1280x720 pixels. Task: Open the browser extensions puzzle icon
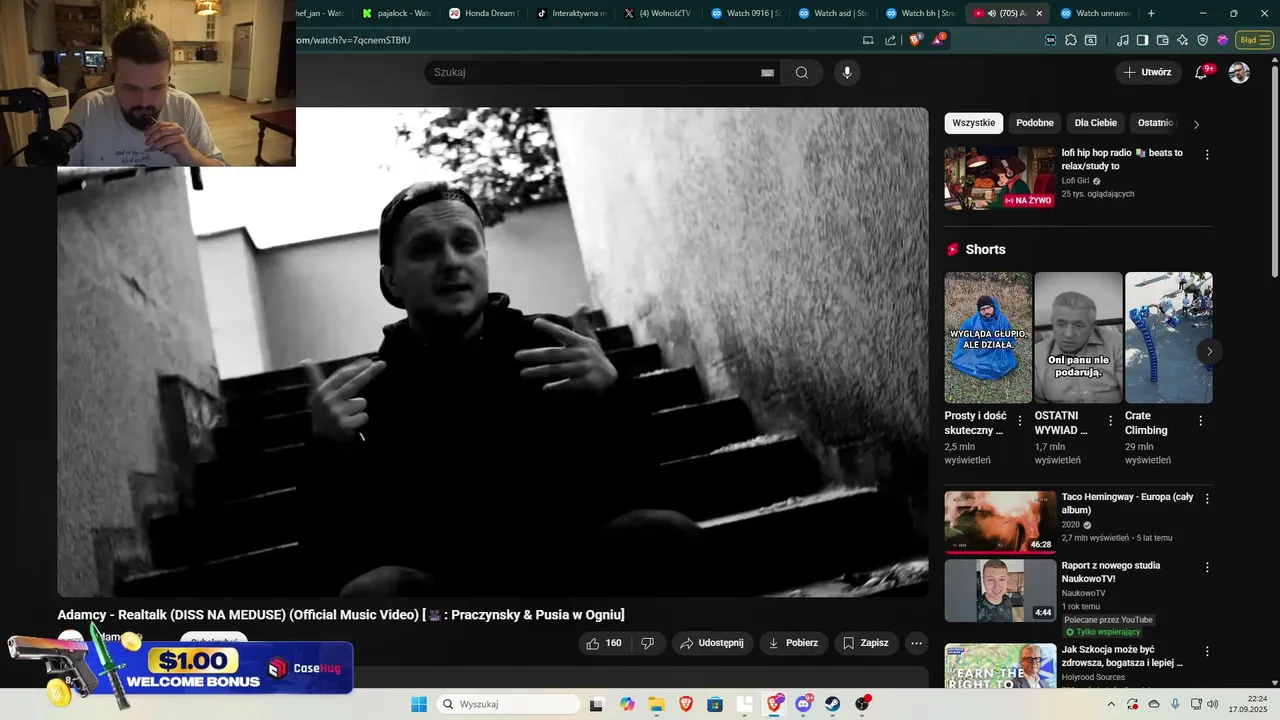click(x=1071, y=40)
